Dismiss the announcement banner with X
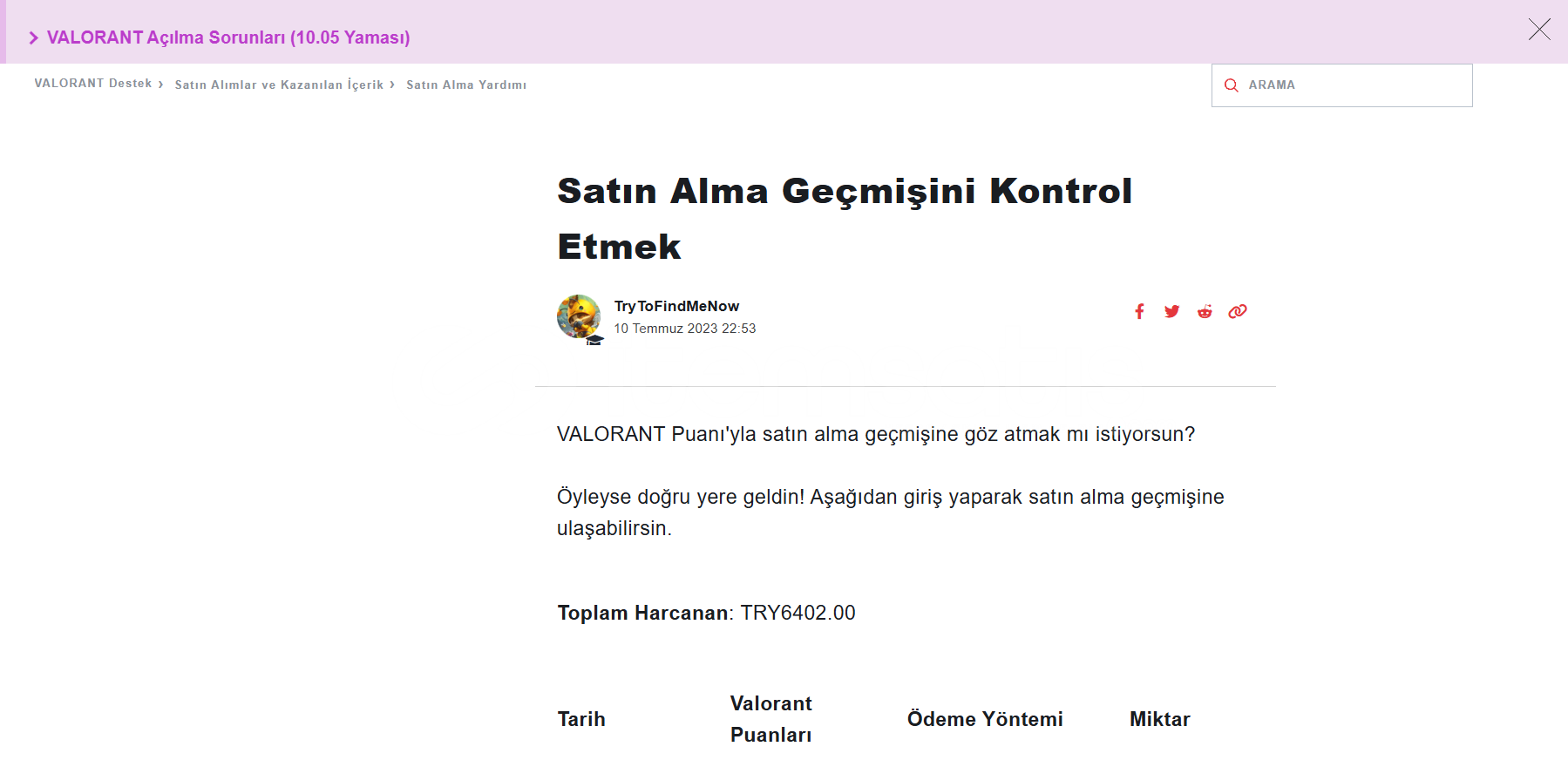This screenshot has height=760, width=1568. pos(1539,30)
